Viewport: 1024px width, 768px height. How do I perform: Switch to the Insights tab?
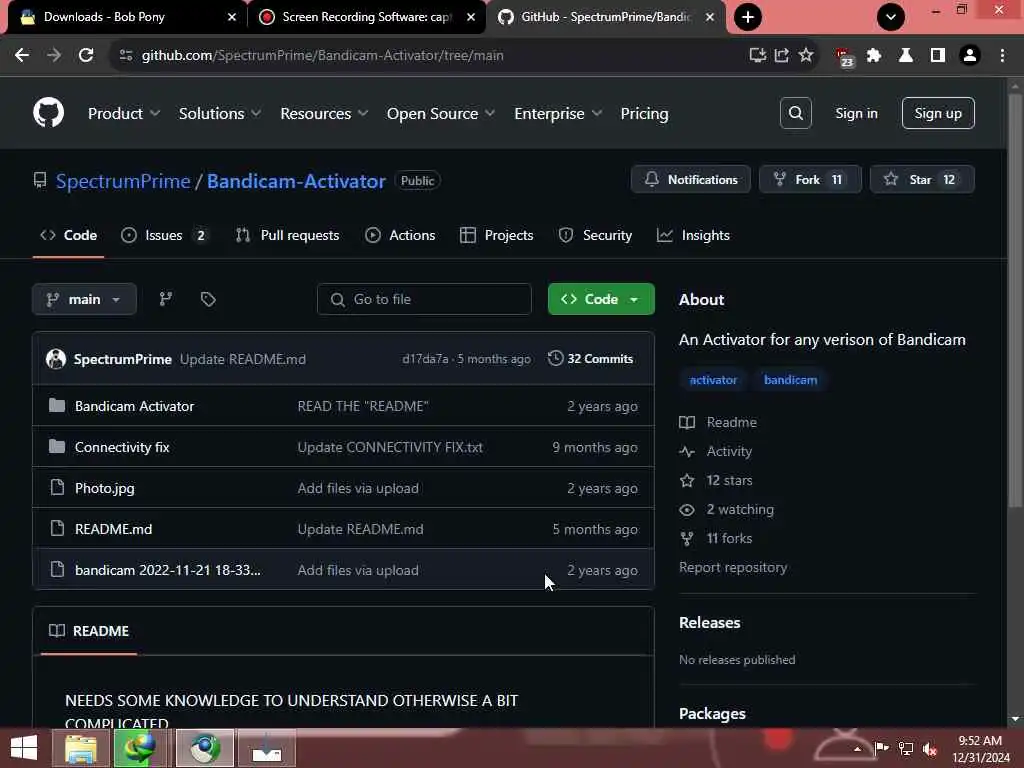[x=693, y=235]
